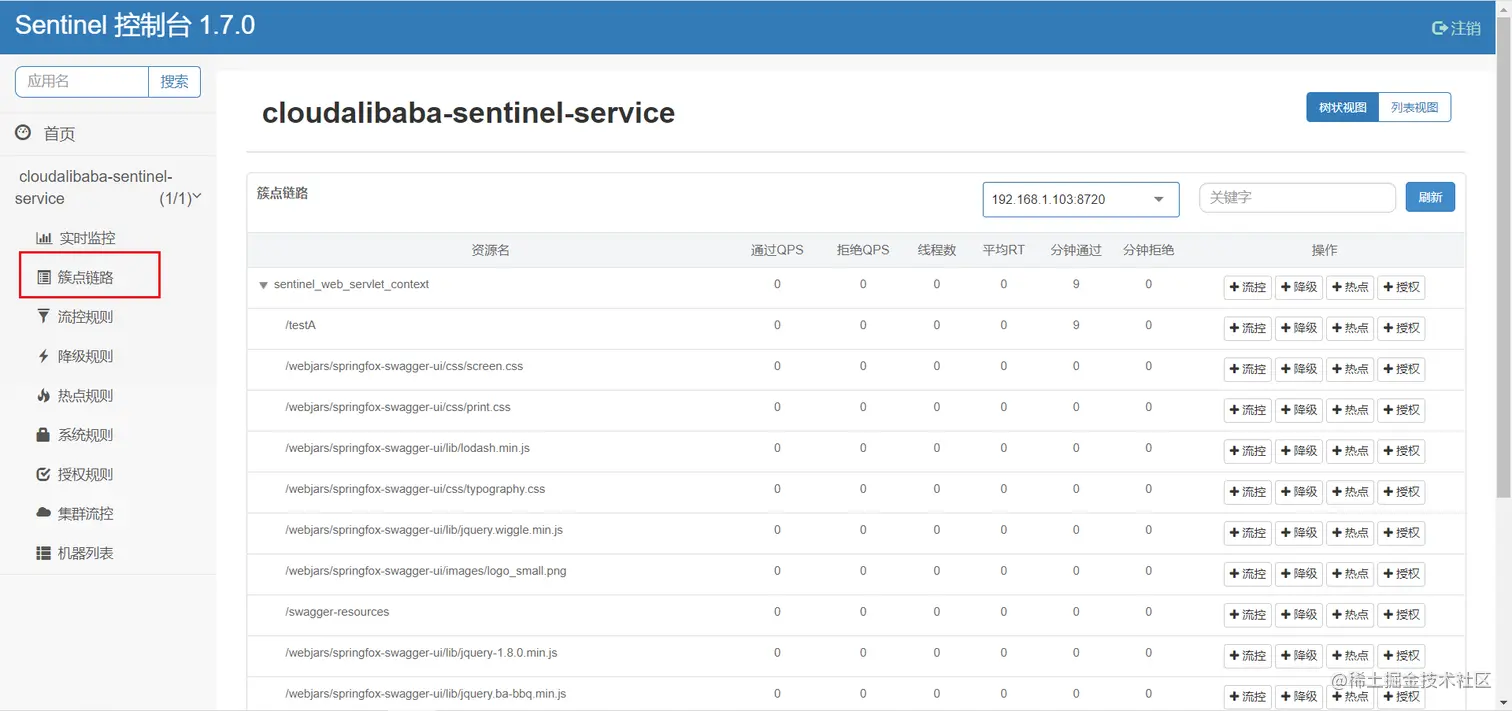1512x711 pixels.
Task: Click the bar chart icon for 实时监控
Action: pos(43,238)
